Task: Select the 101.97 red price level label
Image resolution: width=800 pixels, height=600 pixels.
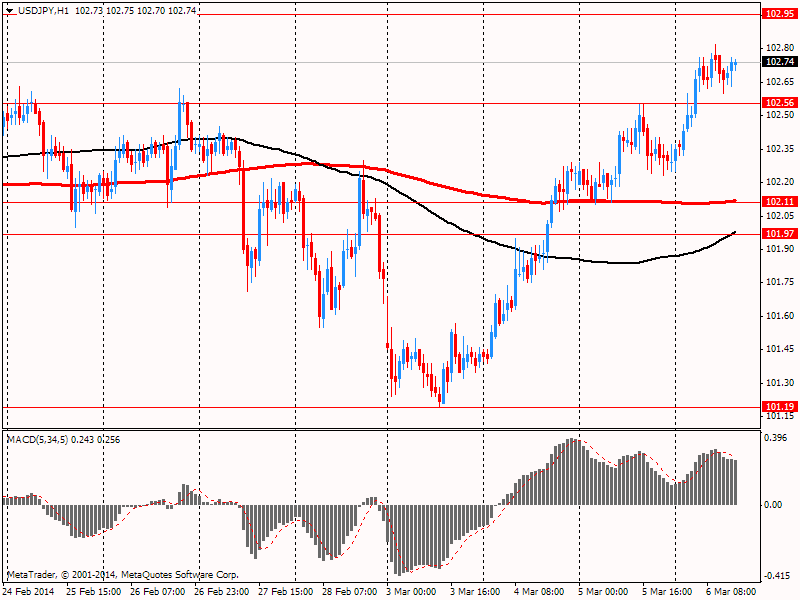Action: [780, 234]
